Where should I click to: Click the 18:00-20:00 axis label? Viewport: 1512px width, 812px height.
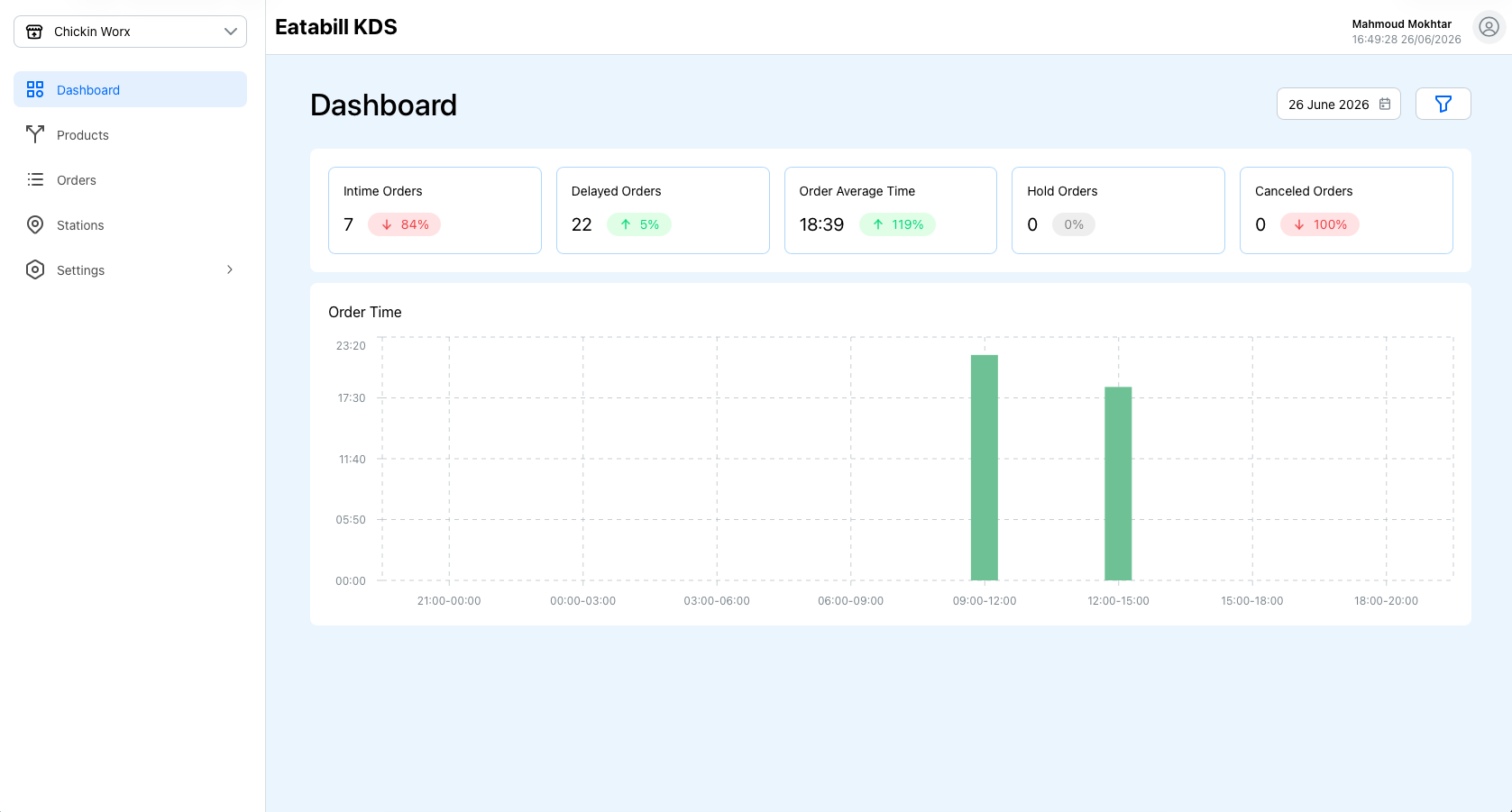point(1386,600)
